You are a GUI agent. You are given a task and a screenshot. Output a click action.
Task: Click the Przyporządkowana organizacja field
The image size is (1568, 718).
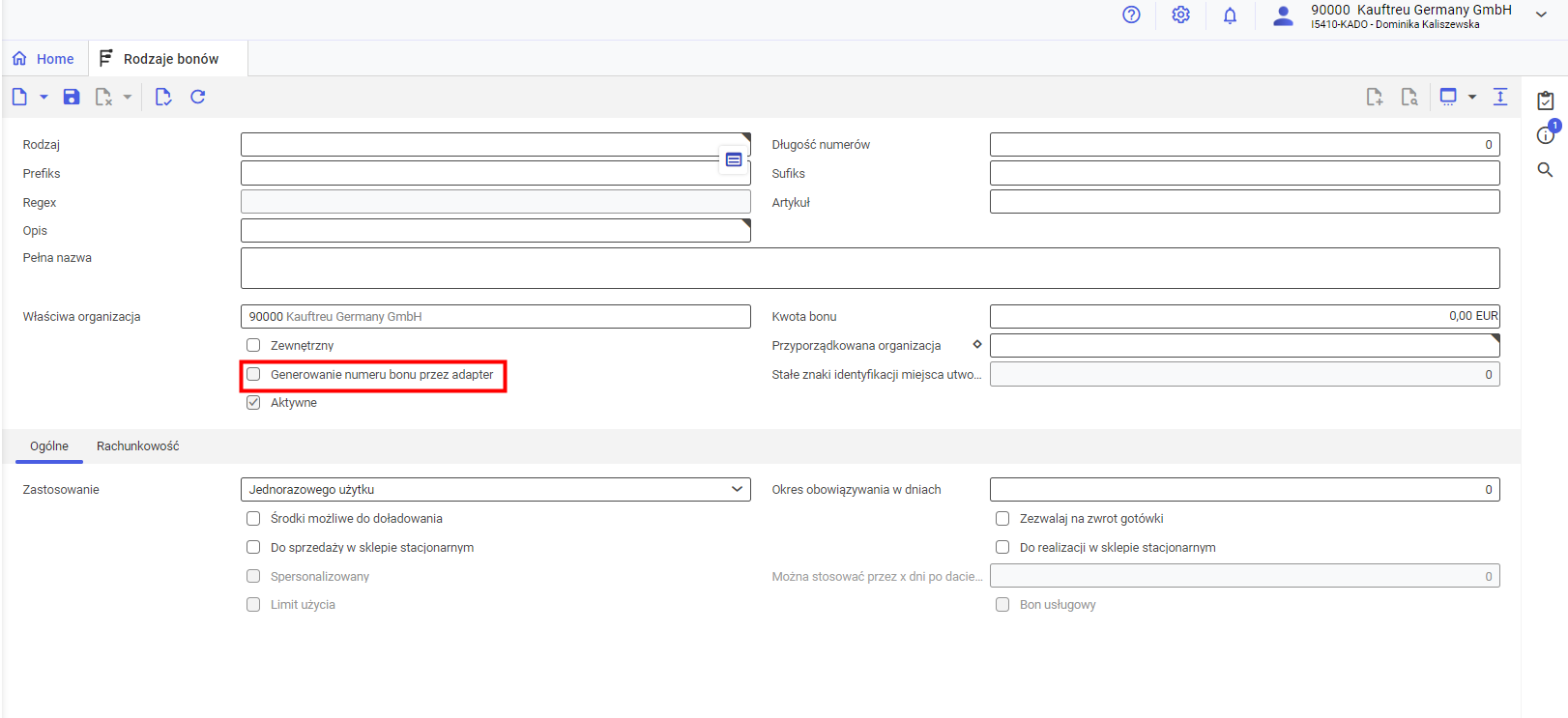point(1245,345)
